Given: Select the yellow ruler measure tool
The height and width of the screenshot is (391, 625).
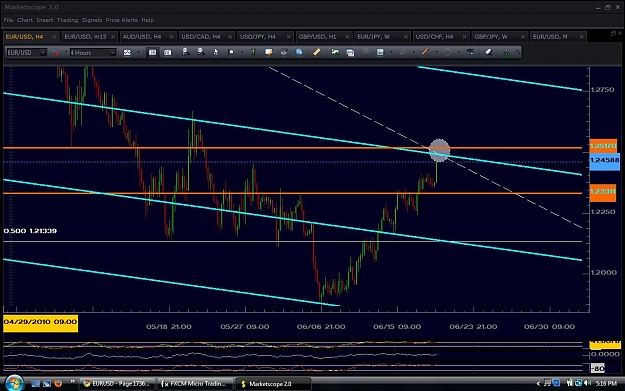Looking at the screenshot, I should coord(316,52).
